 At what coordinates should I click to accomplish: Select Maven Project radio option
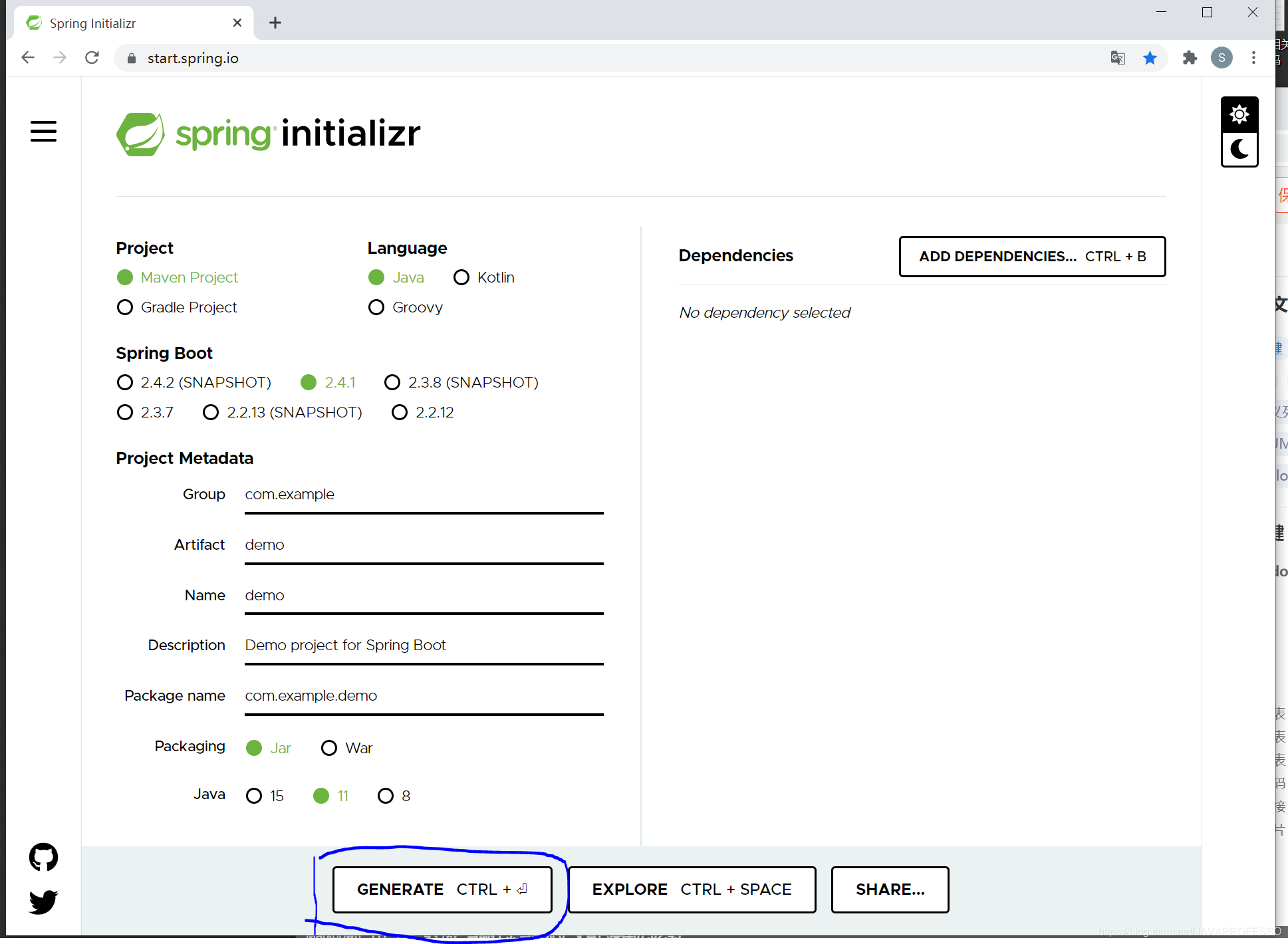(x=177, y=277)
